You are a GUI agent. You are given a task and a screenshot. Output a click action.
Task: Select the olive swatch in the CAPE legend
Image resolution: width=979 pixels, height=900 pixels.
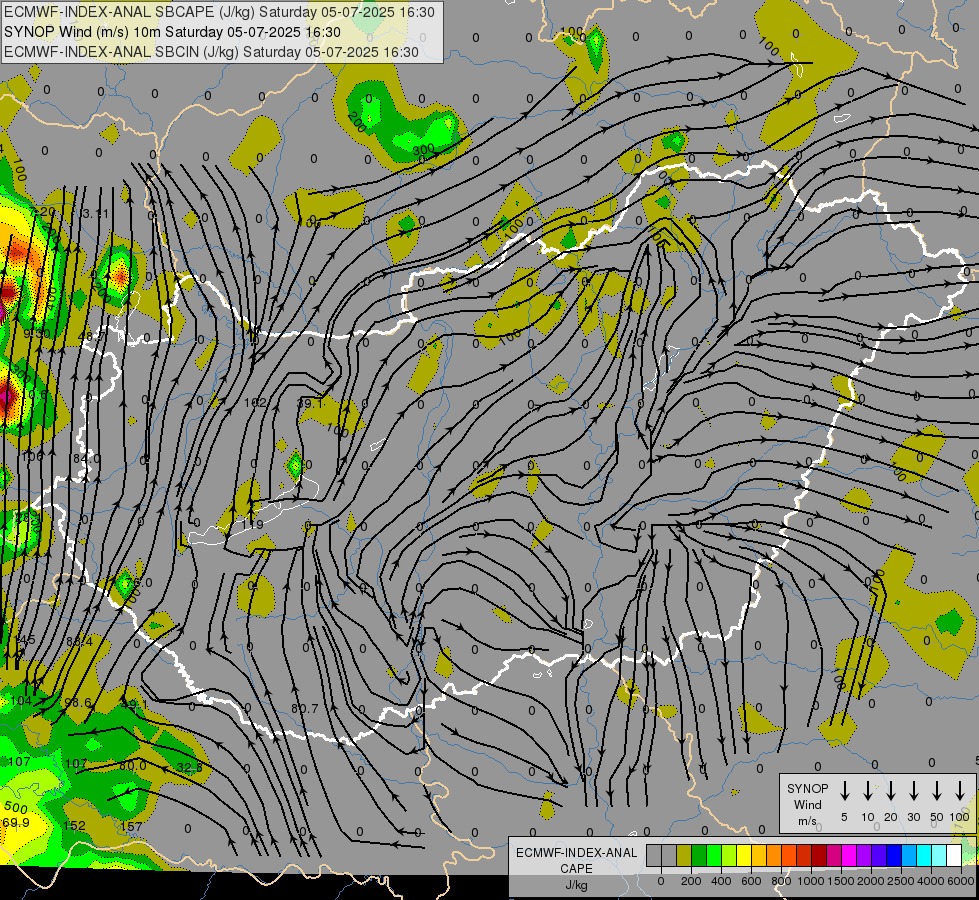pyautogui.click(x=684, y=855)
